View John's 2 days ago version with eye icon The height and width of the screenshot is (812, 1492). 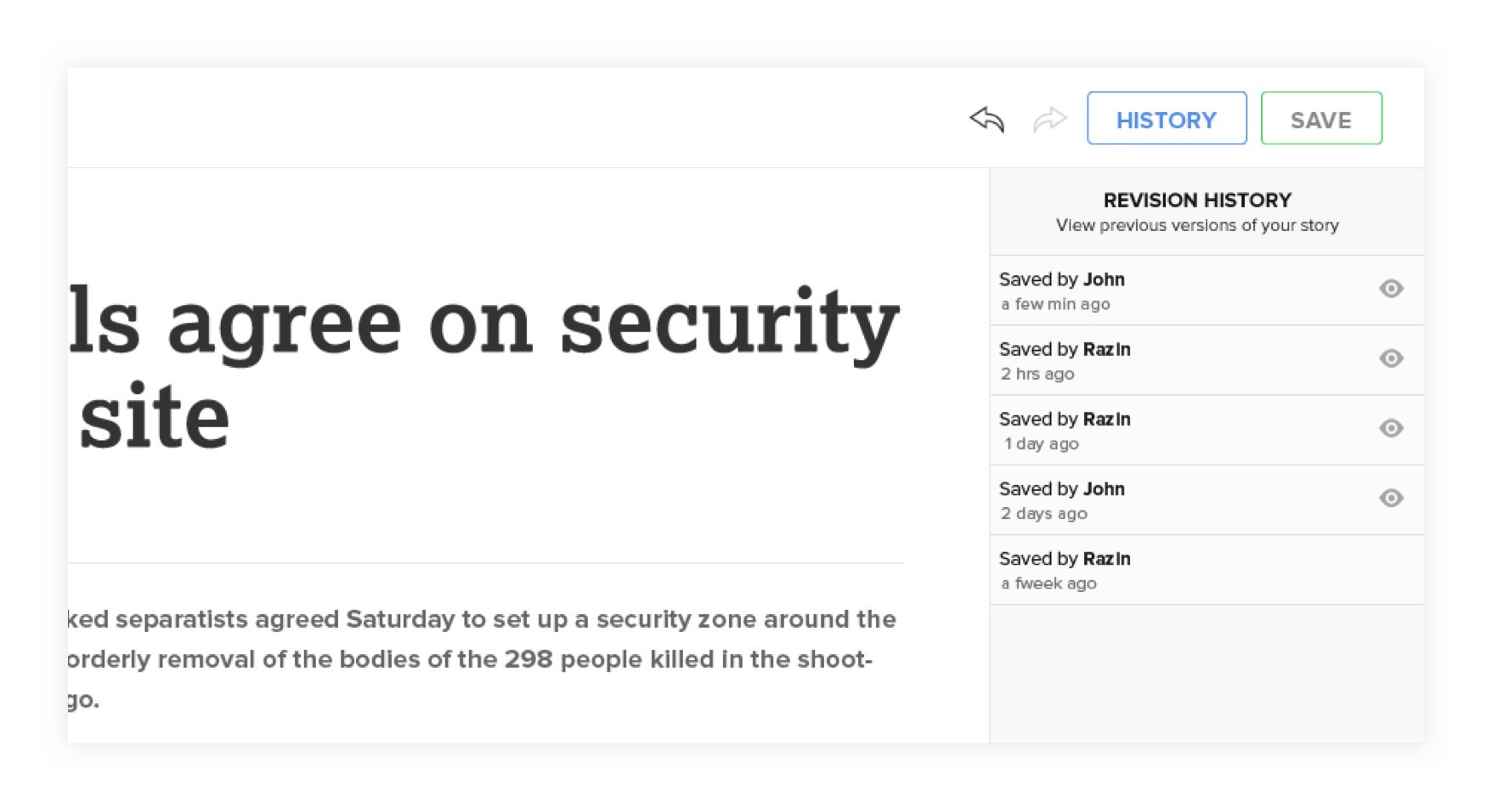click(1390, 498)
